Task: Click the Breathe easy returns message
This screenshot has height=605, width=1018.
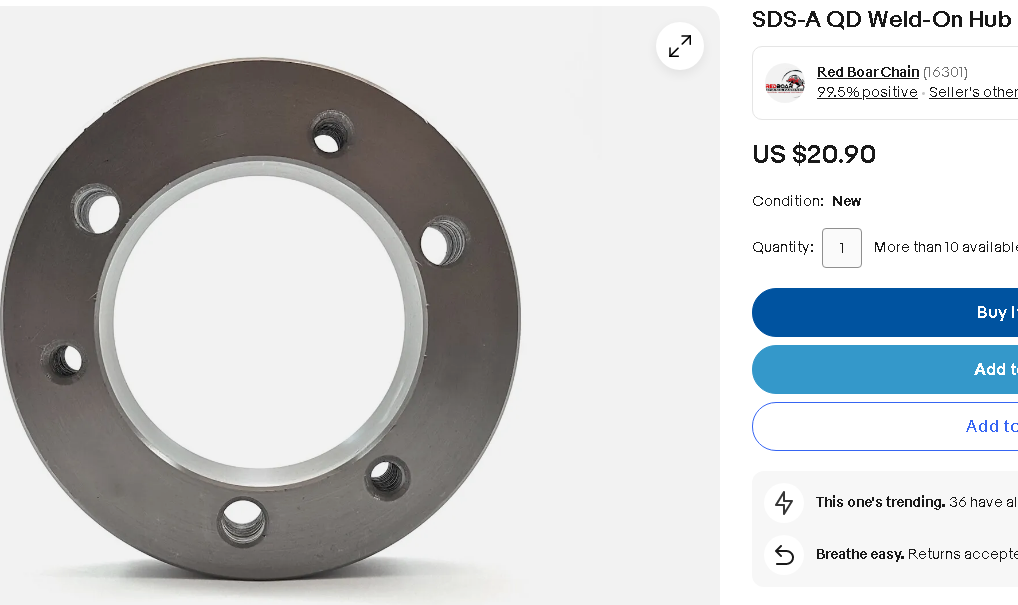Action: 917,554
